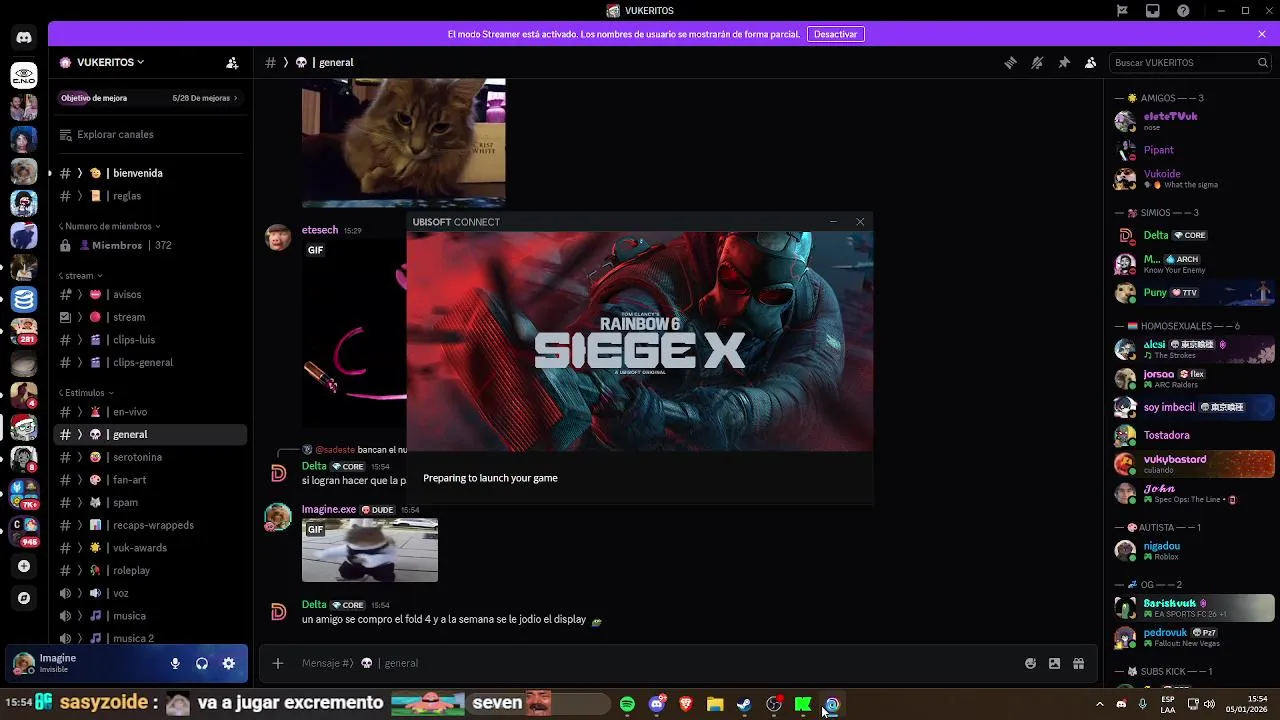Viewport: 1280px width, 720px height.
Task: Open Discord help question mark icon
Action: pyautogui.click(x=1184, y=11)
